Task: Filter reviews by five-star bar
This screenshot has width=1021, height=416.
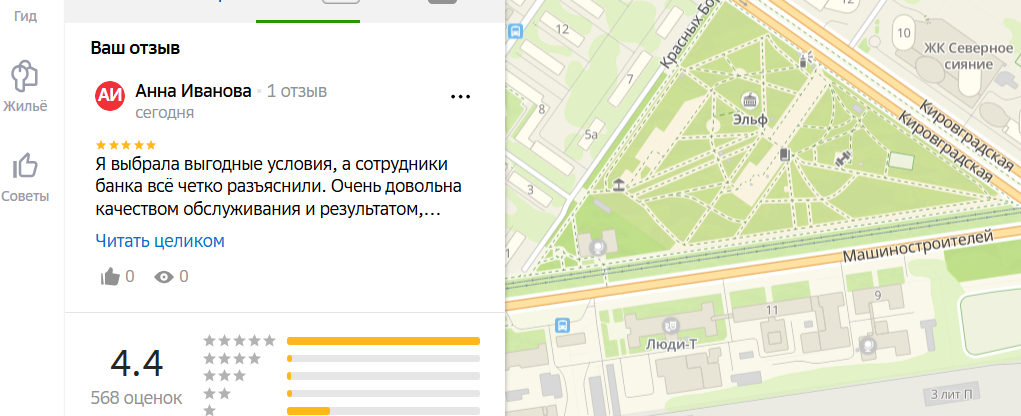Action: (x=383, y=340)
